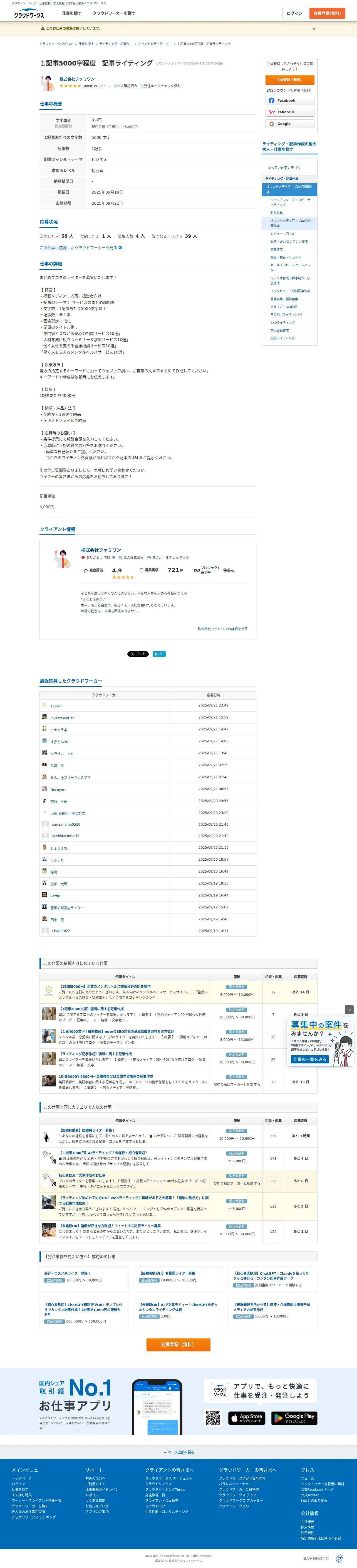Viewport: 357px width, 1568px height.
Task: Click the header 会員登録 (無料) button
Action: (327, 13)
